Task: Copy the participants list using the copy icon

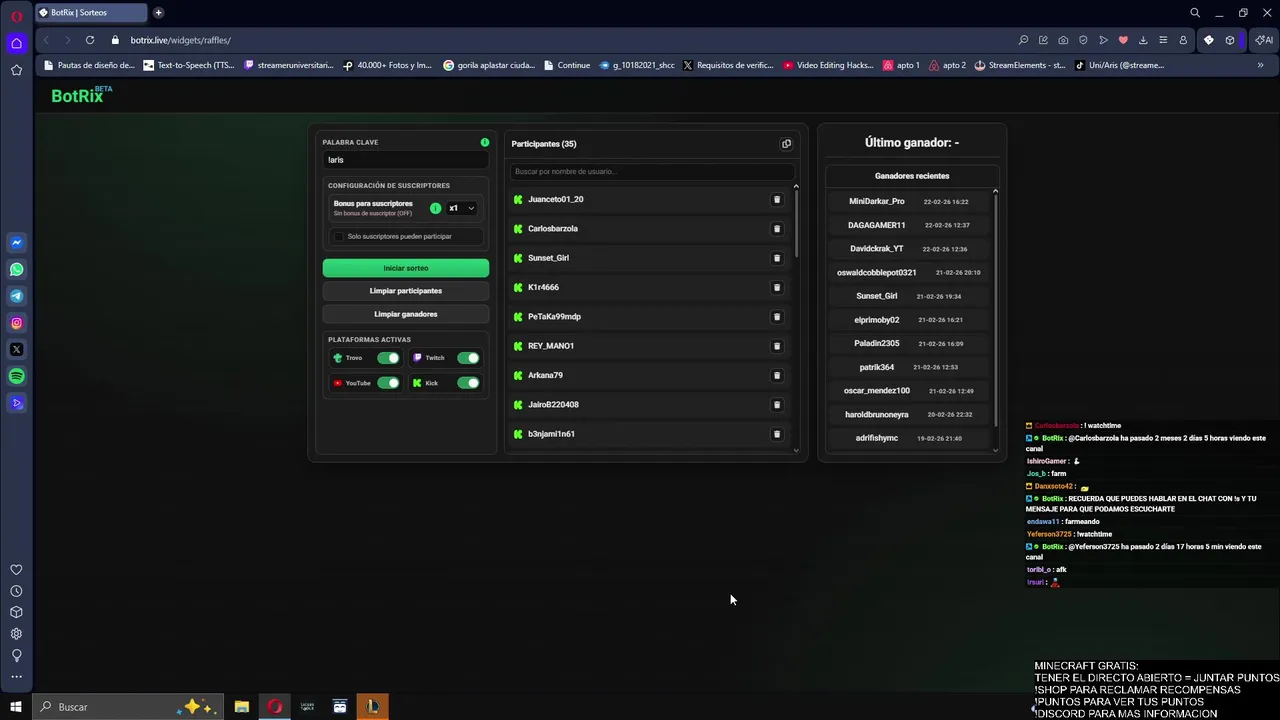Action: pos(786,144)
